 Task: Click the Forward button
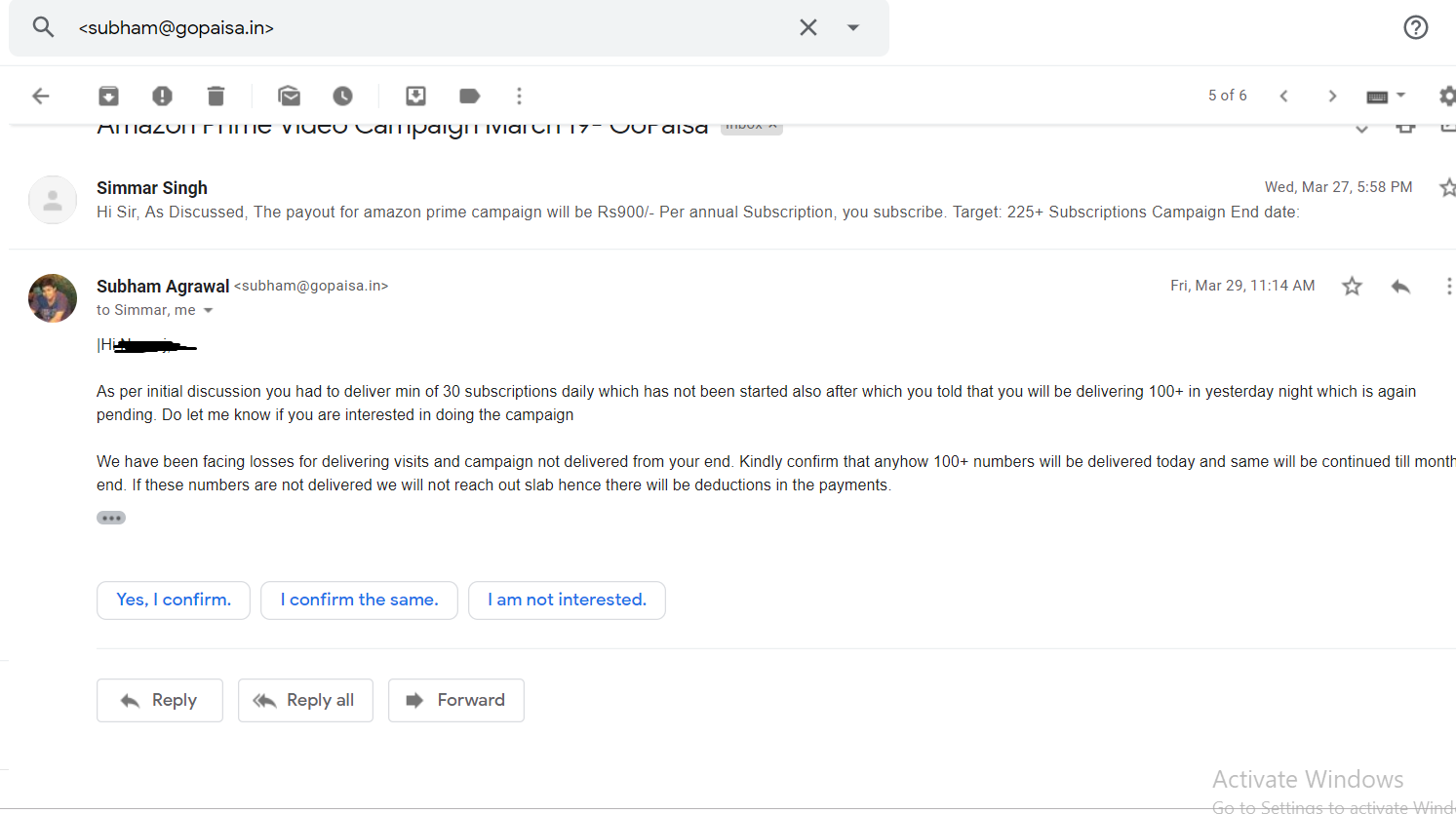click(x=455, y=700)
